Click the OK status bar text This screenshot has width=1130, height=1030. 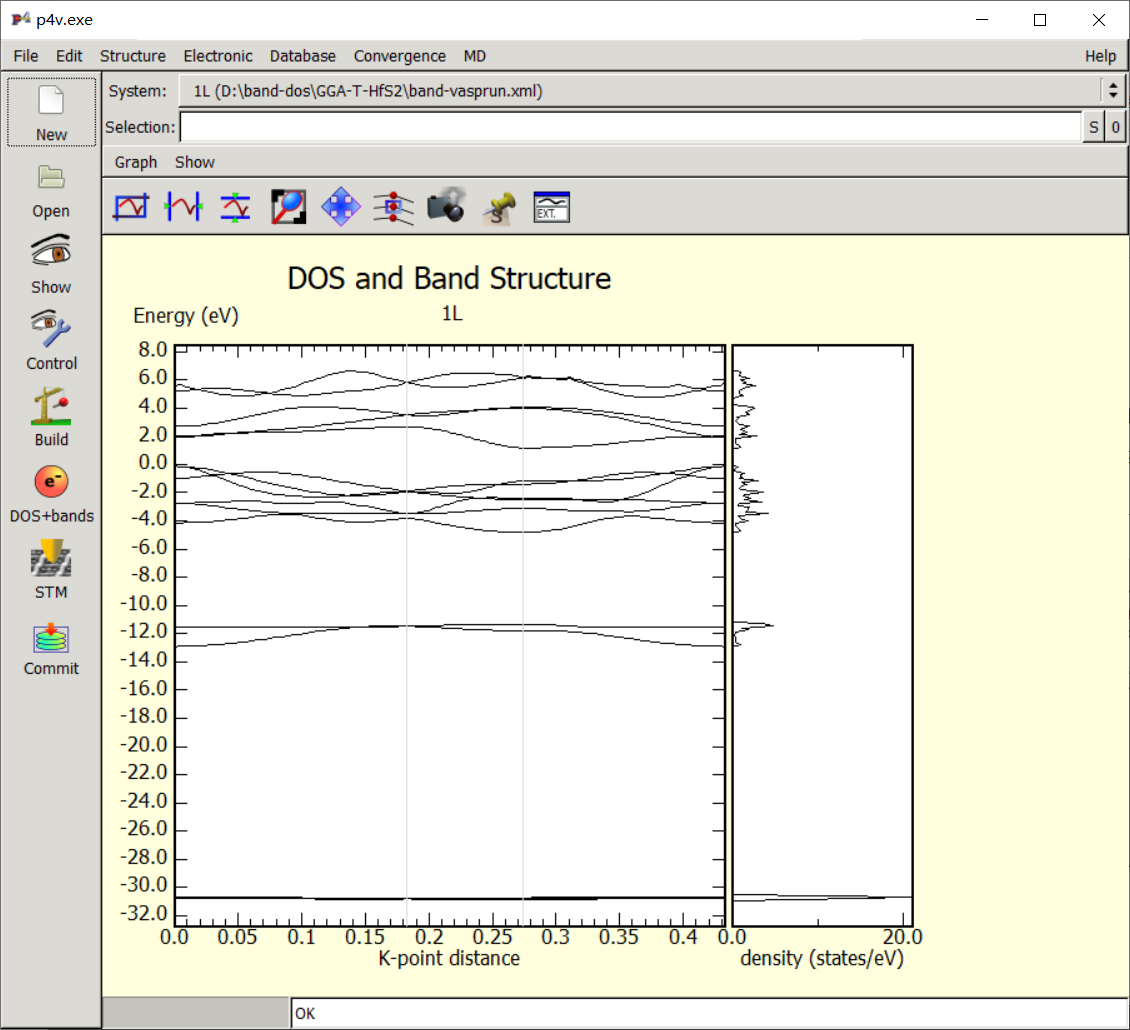coord(305,1013)
